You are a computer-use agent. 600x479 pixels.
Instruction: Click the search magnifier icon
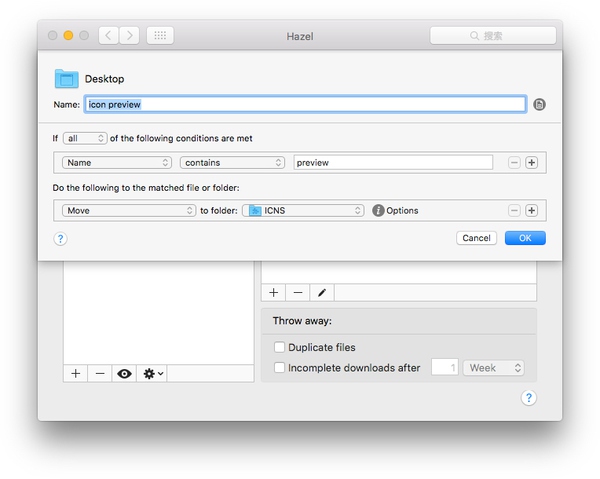474,36
